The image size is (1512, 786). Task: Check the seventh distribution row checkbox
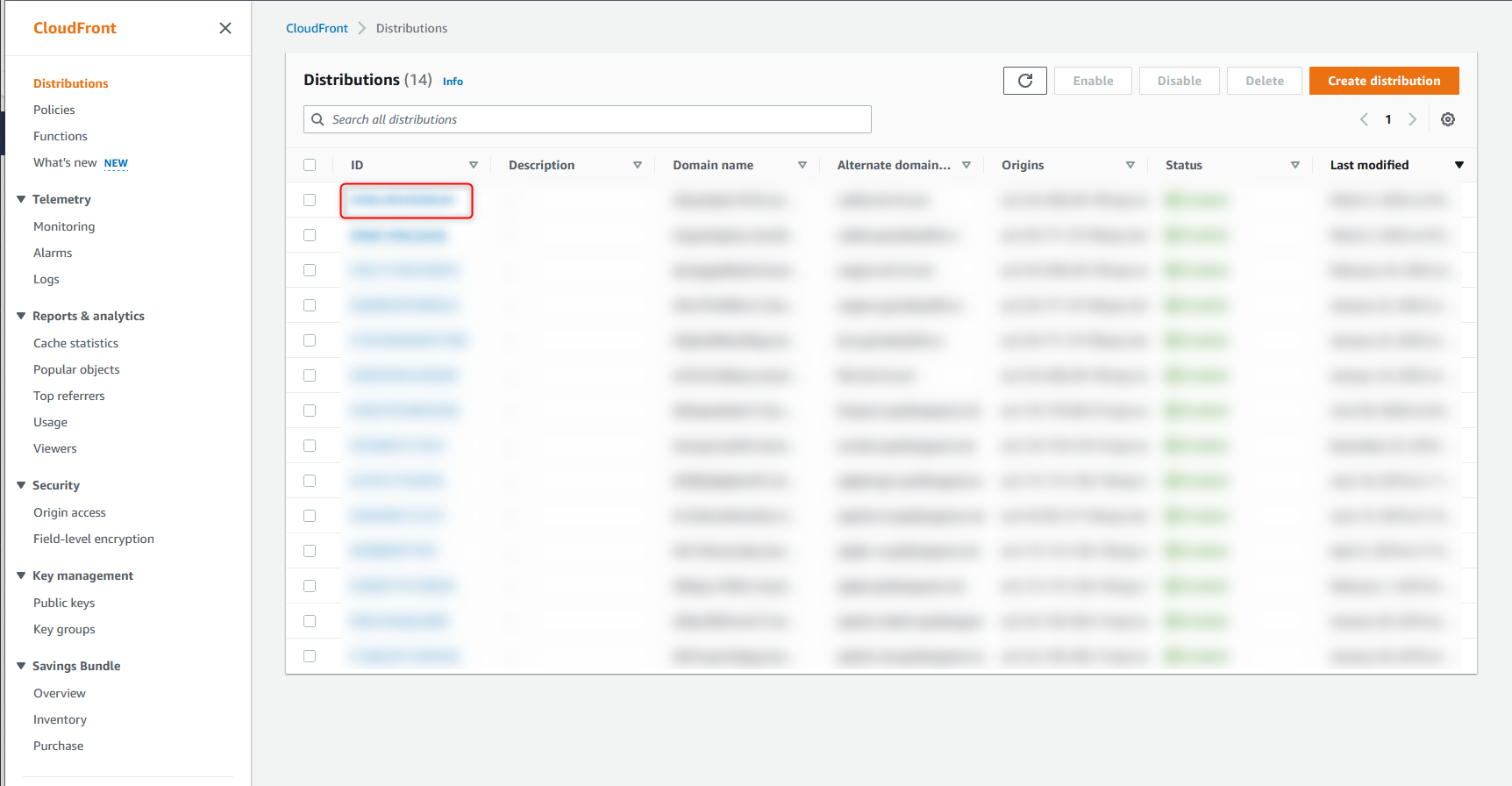[x=310, y=411]
